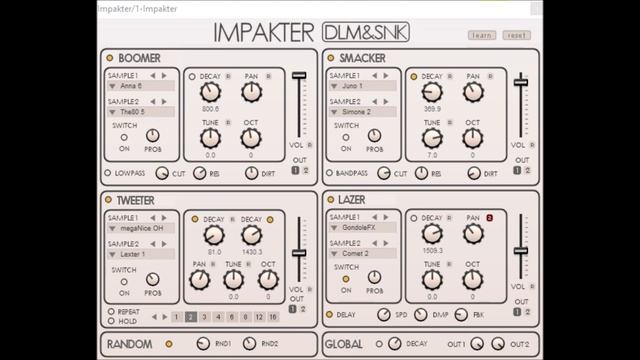Select Tweeter repeat value 4
The image size is (640, 360).
(x=218, y=317)
